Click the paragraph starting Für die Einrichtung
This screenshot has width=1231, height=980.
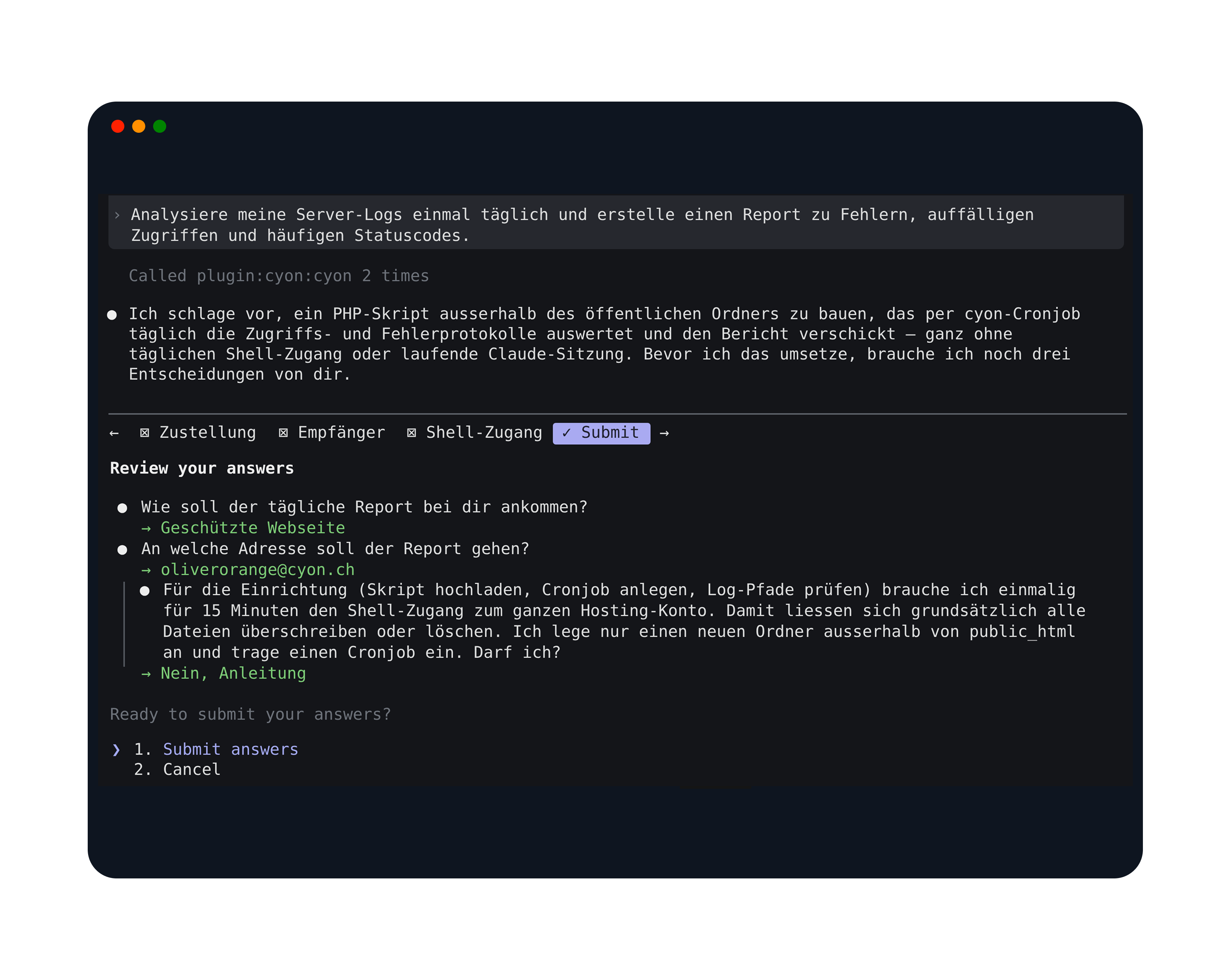[624, 621]
